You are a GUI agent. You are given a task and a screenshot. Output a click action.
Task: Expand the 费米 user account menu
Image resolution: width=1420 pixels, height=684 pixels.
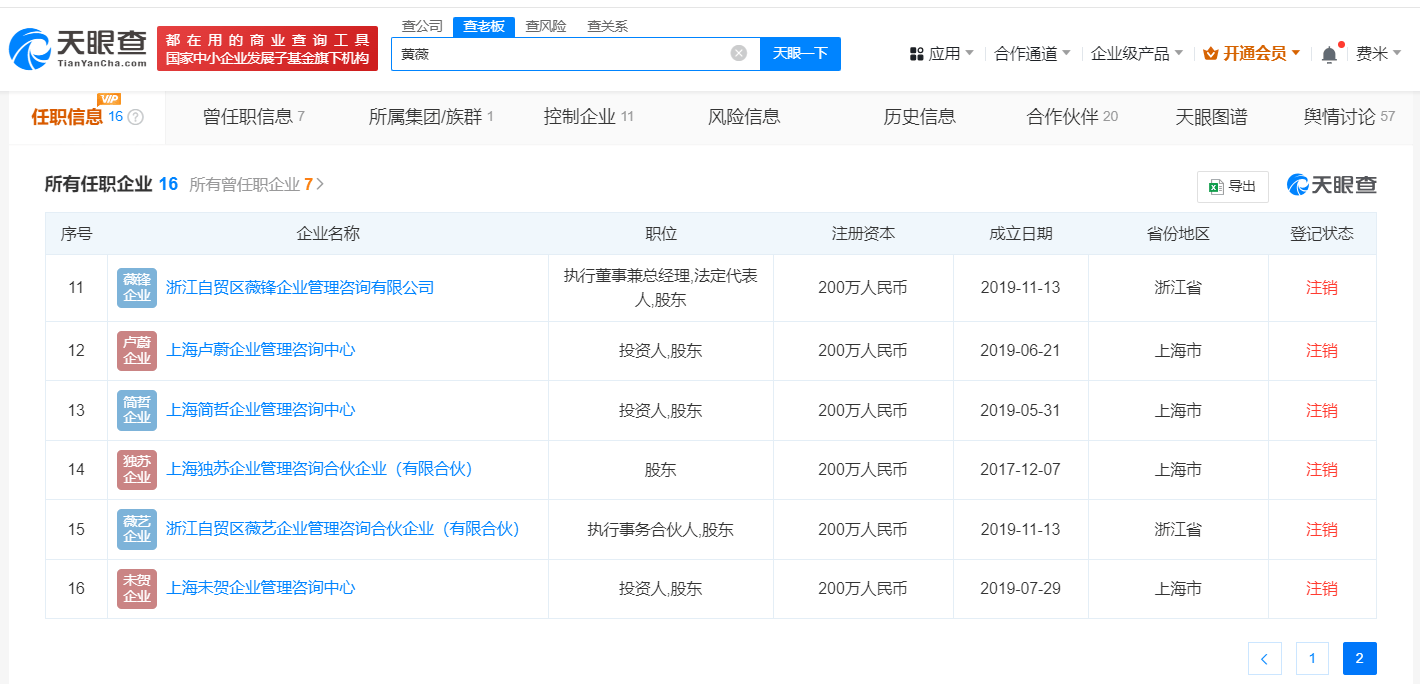coord(1378,54)
